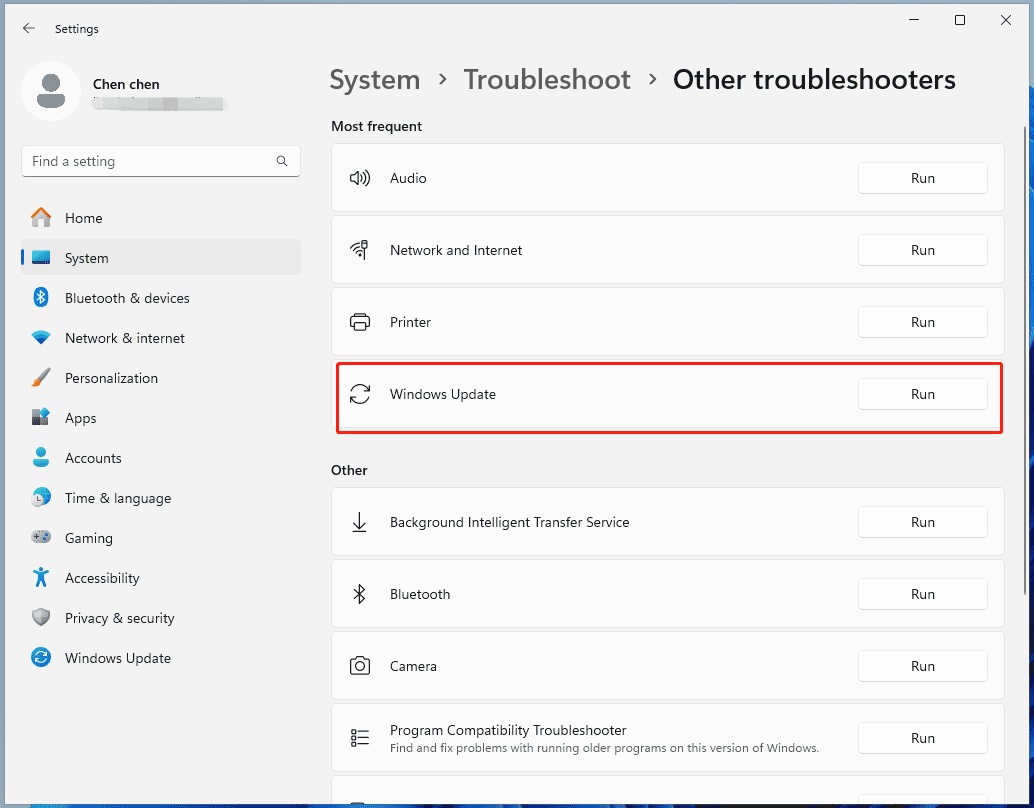Image resolution: width=1034 pixels, height=808 pixels.
Task: Run the Audio troubleshooter
Action: pos(921,177)
